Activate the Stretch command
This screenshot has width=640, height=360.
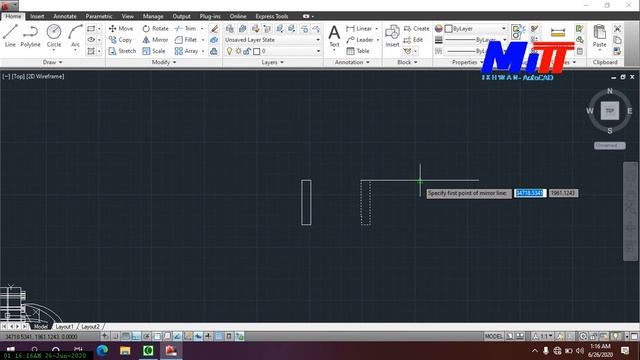(122, 51)
